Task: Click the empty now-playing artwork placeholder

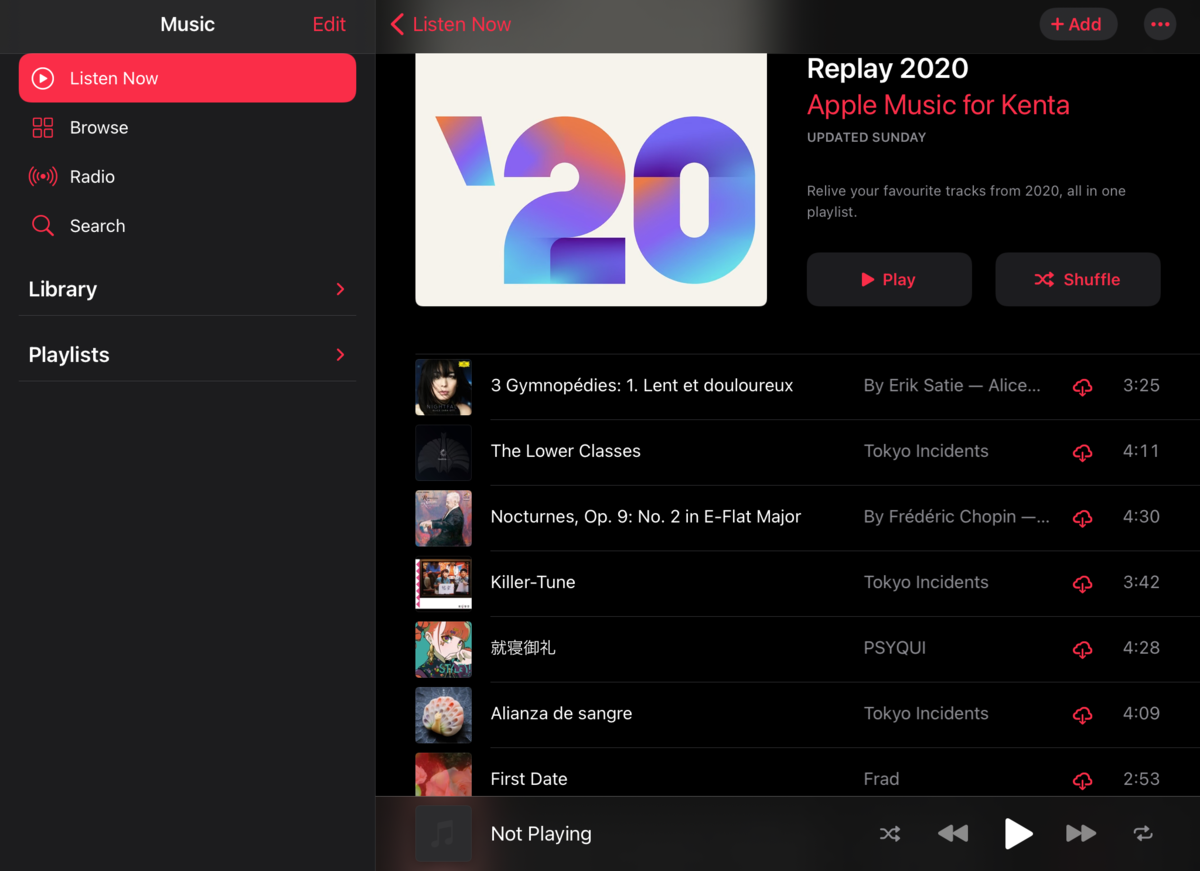Action: pos(443,834)
